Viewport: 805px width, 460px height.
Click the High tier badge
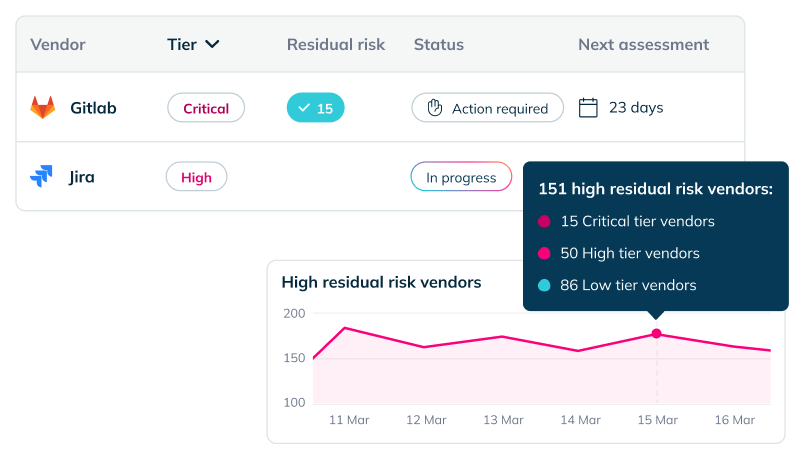[197, 177]
